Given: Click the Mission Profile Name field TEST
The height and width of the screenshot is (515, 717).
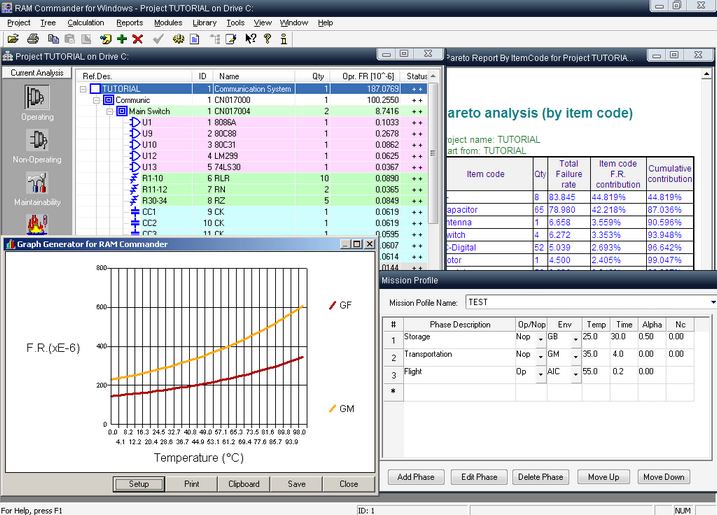Looking at the screenshot, I should [x=590, y=302].
